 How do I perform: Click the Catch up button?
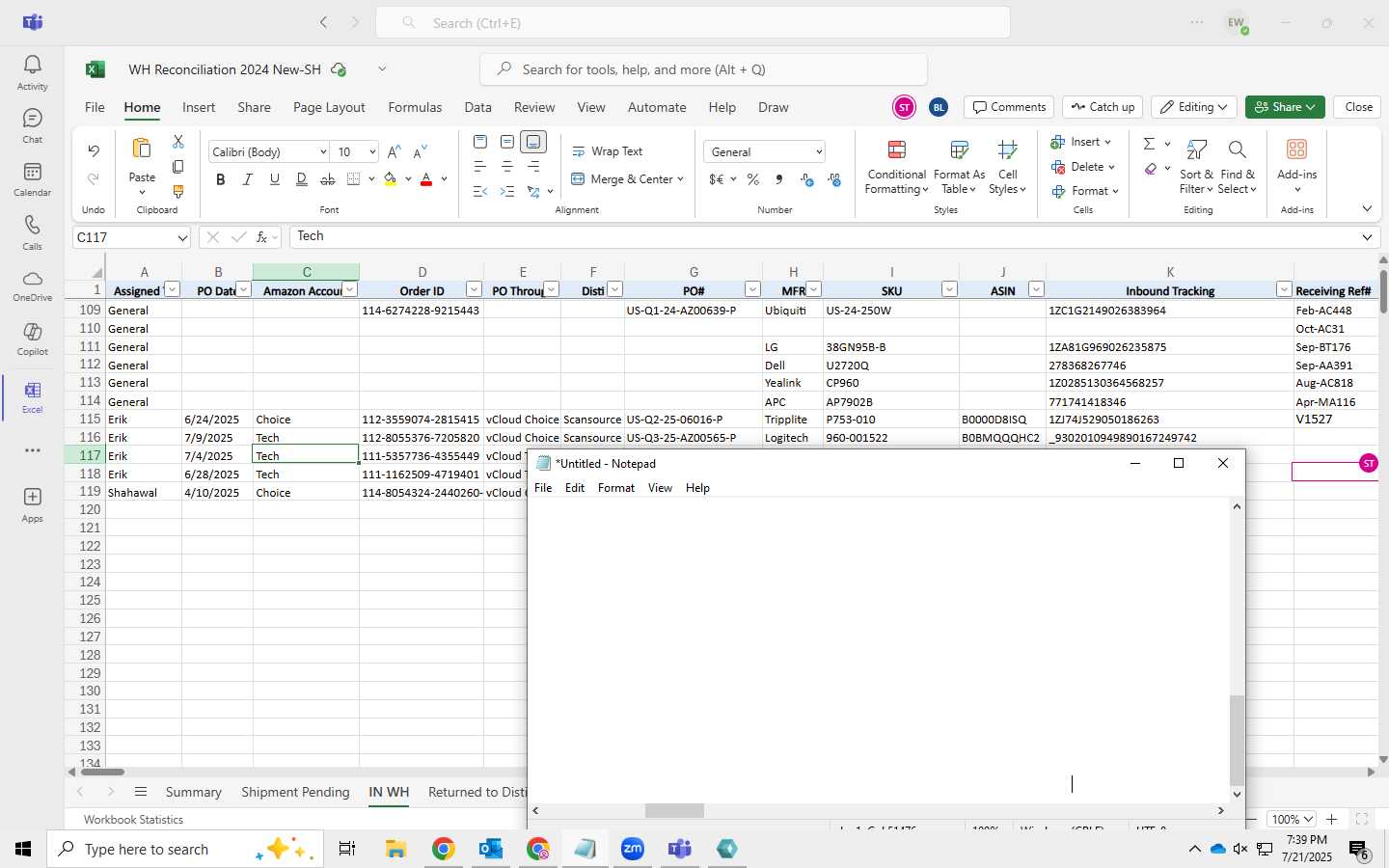pyautogui.click(x=1103, y=107)
